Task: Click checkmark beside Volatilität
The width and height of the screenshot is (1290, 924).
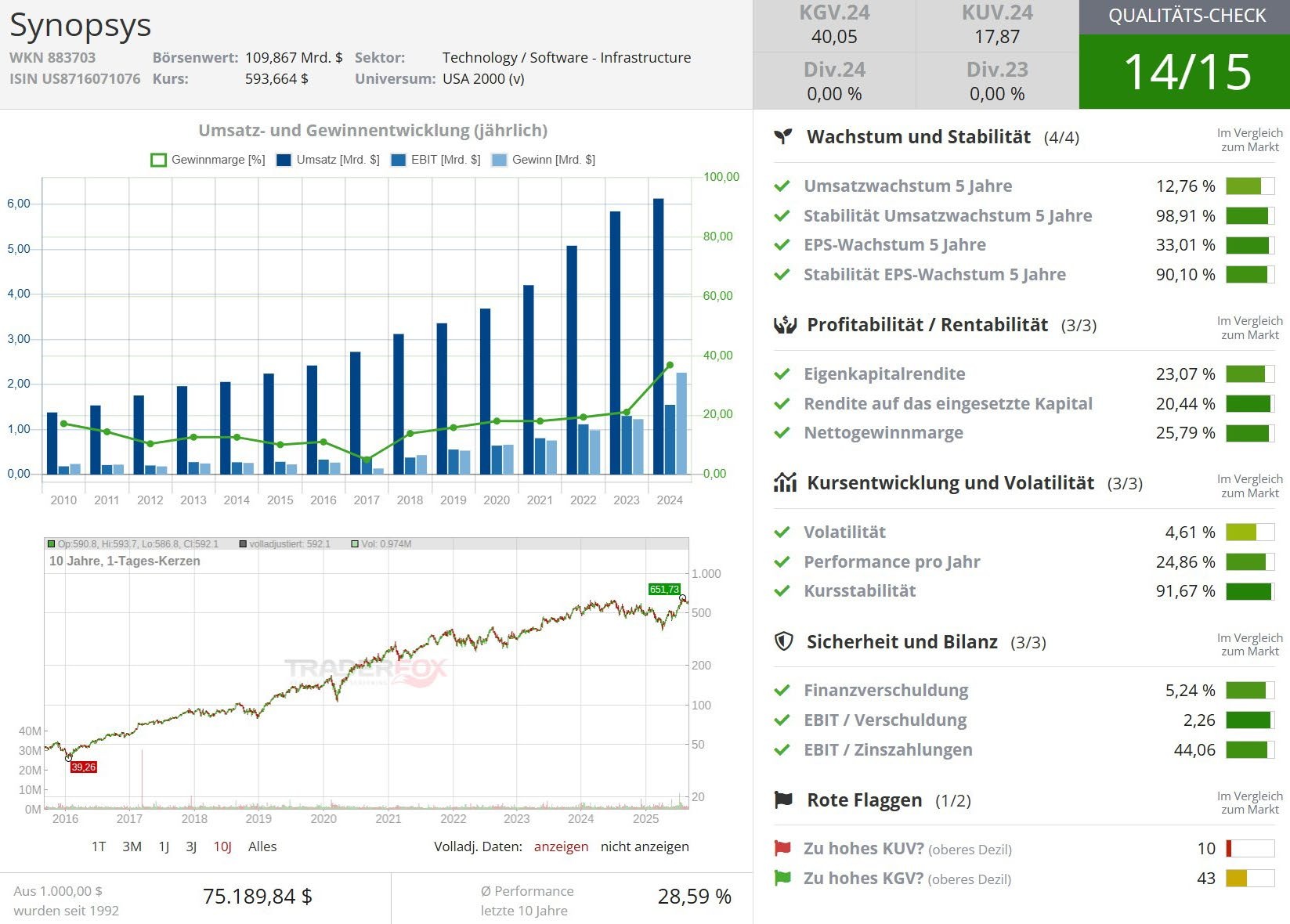Action: click(x=782, y=532)
